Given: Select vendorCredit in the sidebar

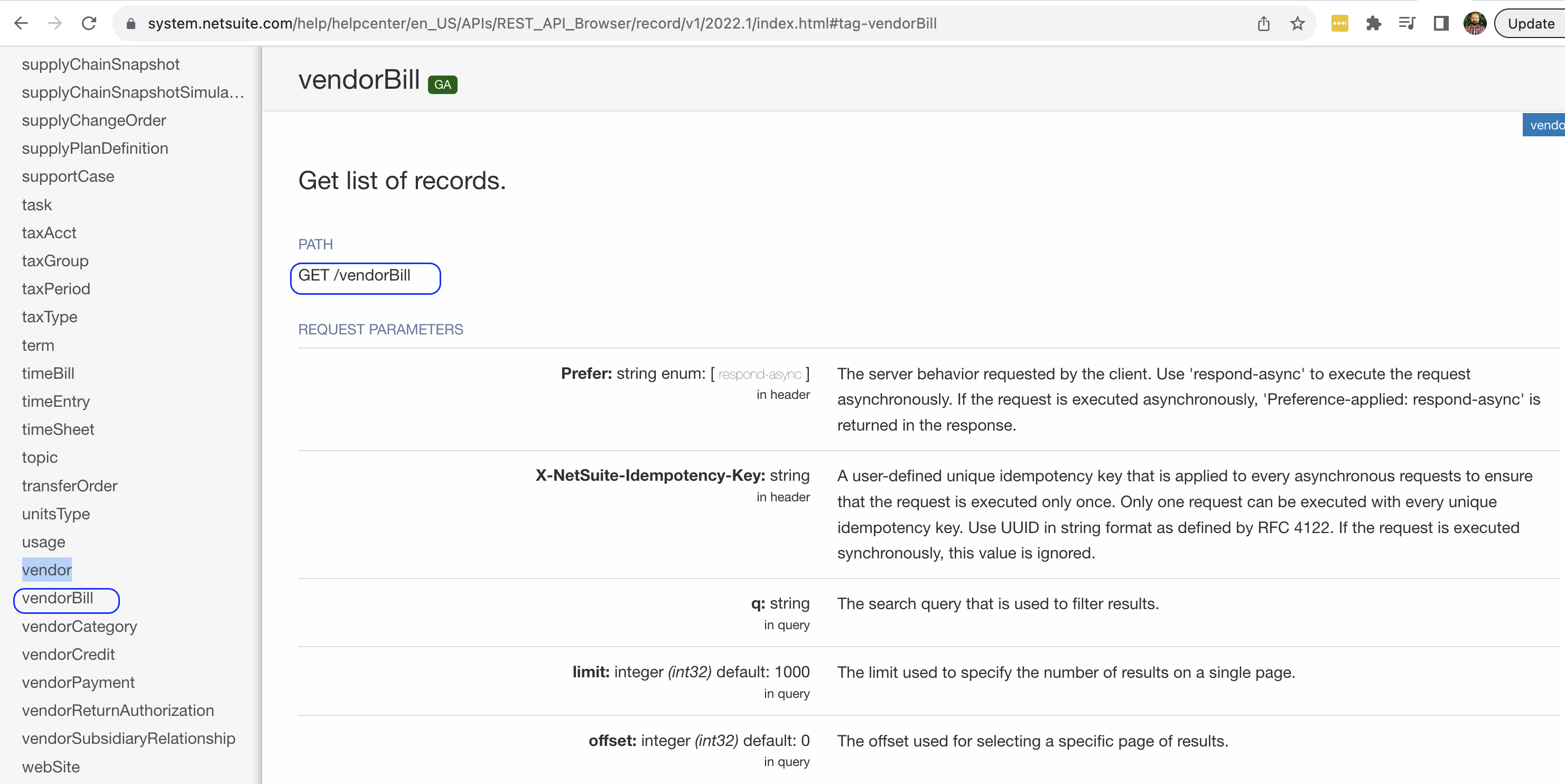Looking at the screenshot, I should (68, 654).
